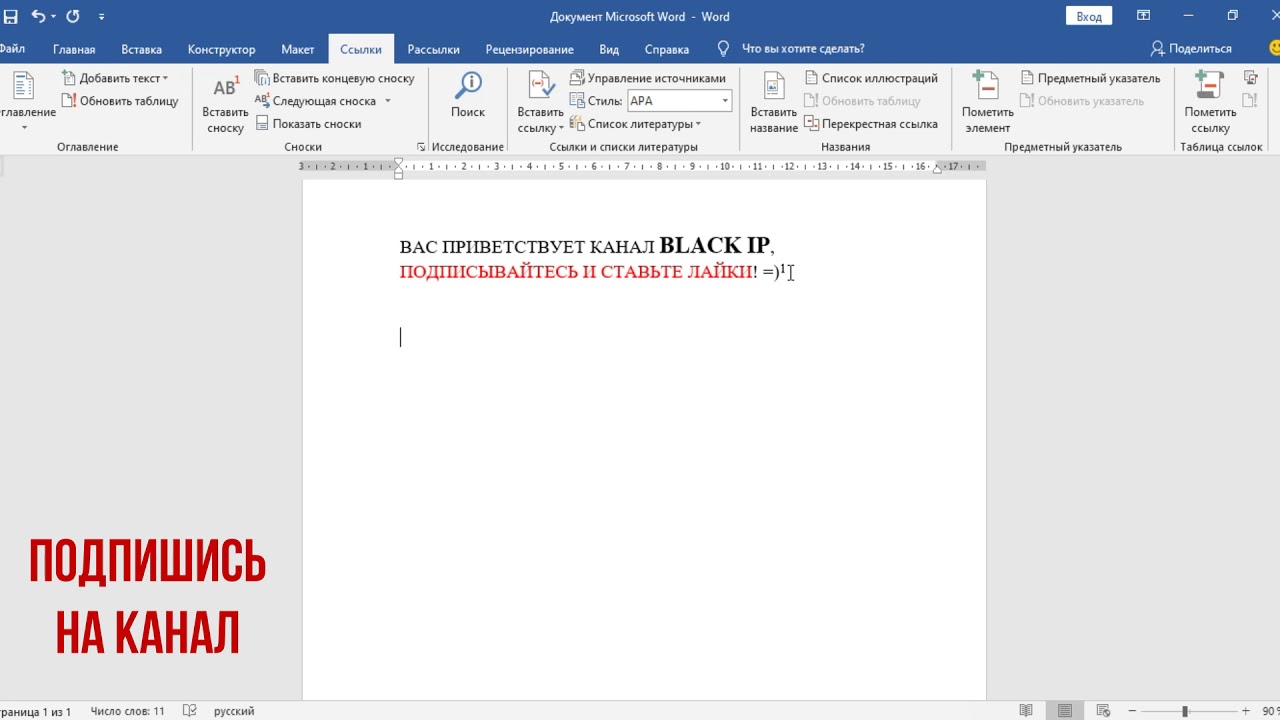The width and height of the screenshot is (1280, 720).
Task: Save document with the floppy disk icon
Action: click(x=10, y=16)
